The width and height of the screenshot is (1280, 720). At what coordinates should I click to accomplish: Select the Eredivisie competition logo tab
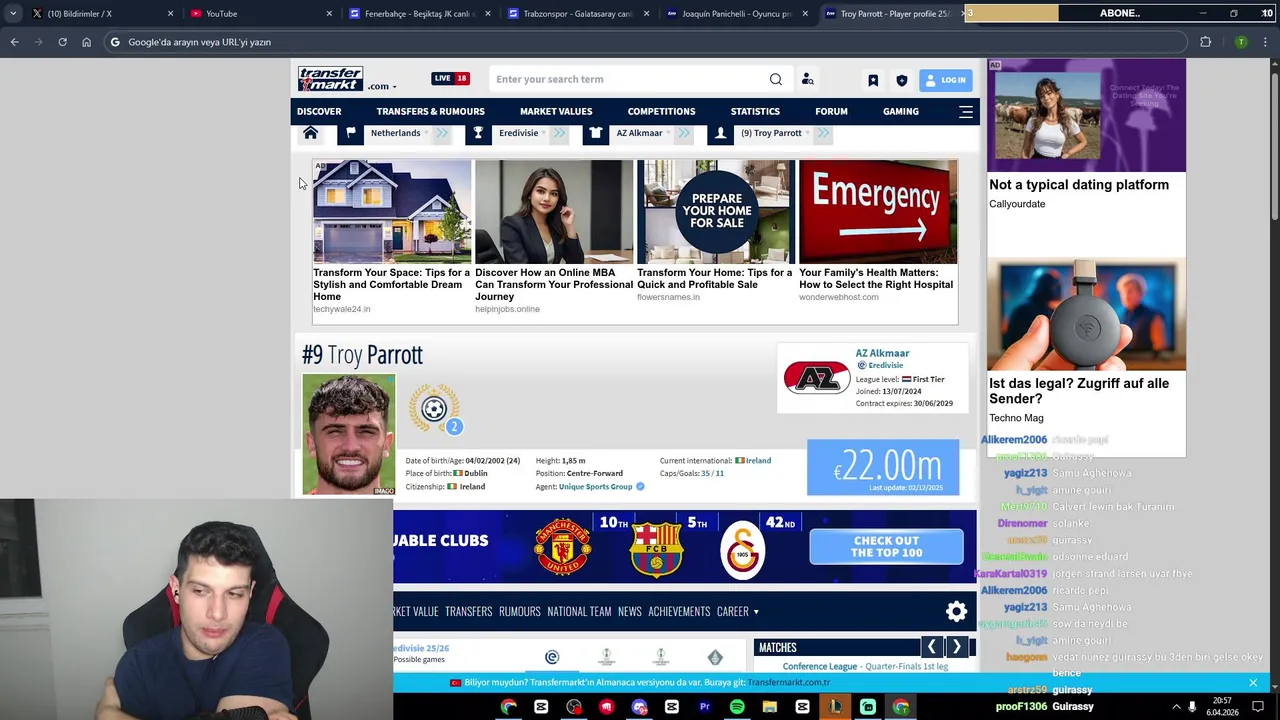point(552,657)
